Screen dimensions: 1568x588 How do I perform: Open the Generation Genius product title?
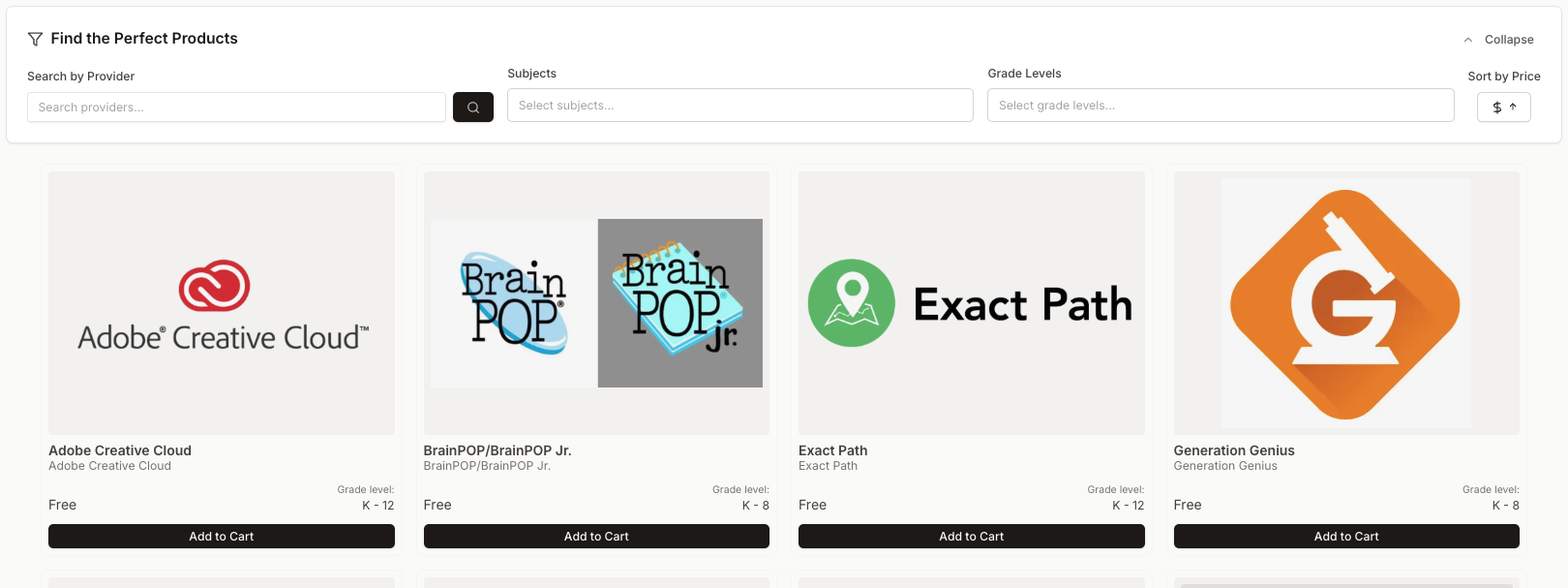coord(1234,450)
